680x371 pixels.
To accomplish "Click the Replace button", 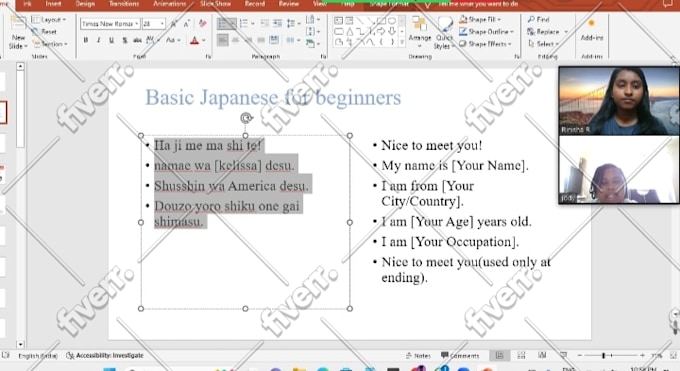I will (x=547, y=32).
